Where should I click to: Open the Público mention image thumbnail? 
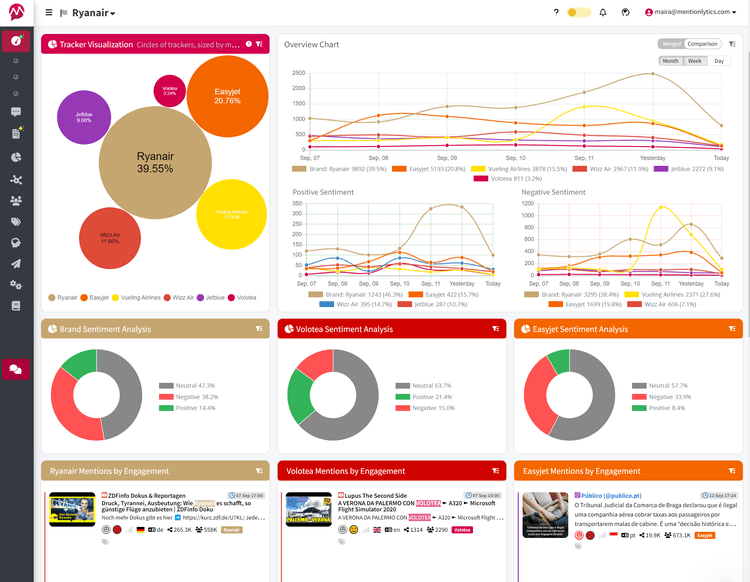545,515
